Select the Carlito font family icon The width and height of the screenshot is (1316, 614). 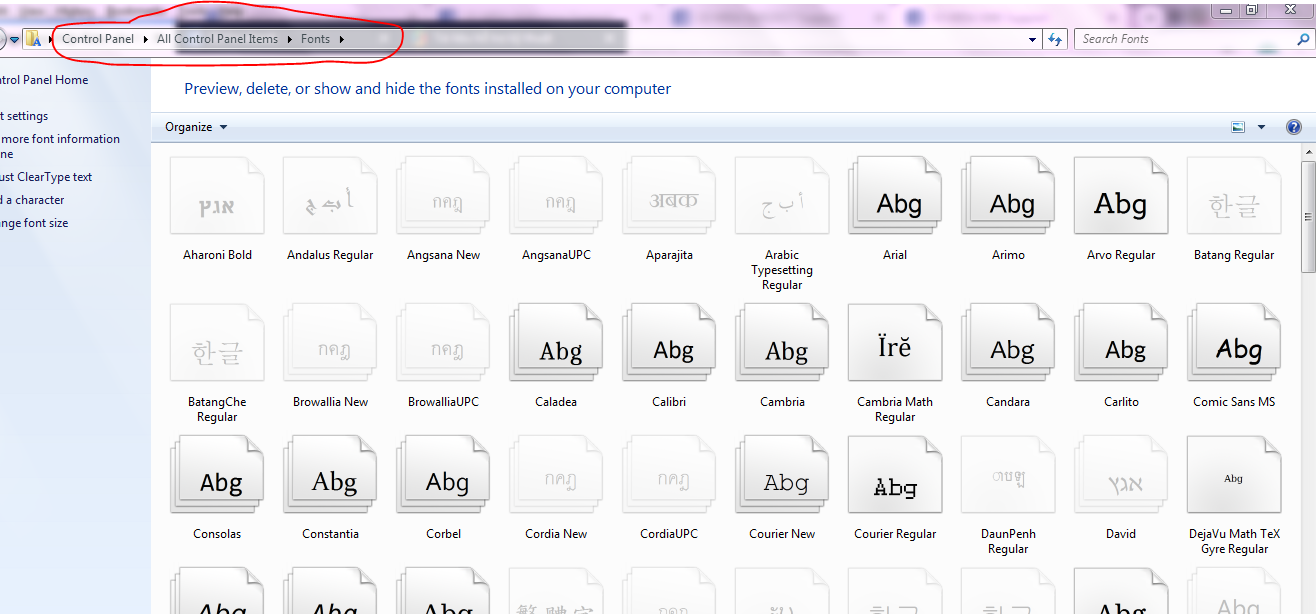tap(1121, 344)
